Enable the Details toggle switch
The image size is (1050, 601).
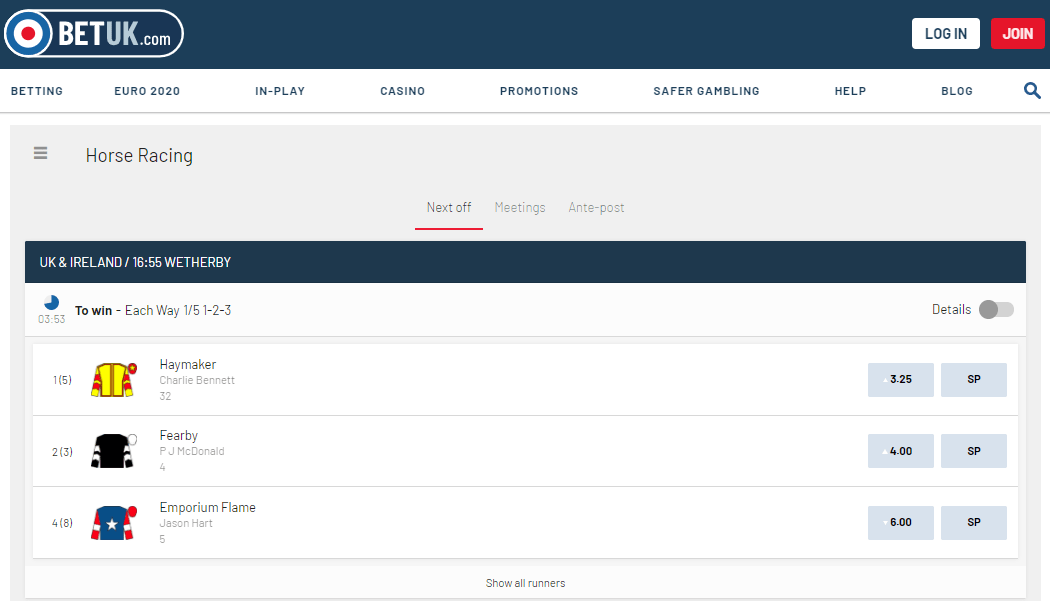[x=996, y=309]
